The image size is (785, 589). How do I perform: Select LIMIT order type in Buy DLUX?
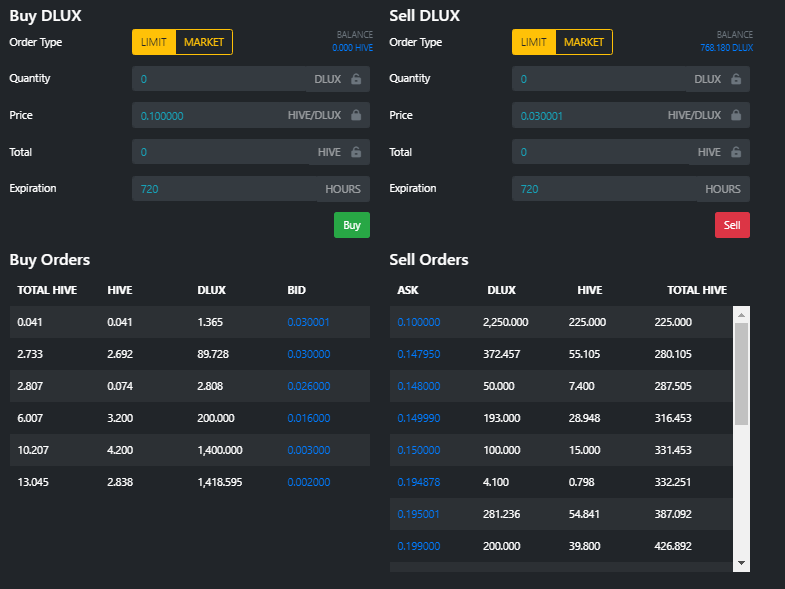pos(154,42)
